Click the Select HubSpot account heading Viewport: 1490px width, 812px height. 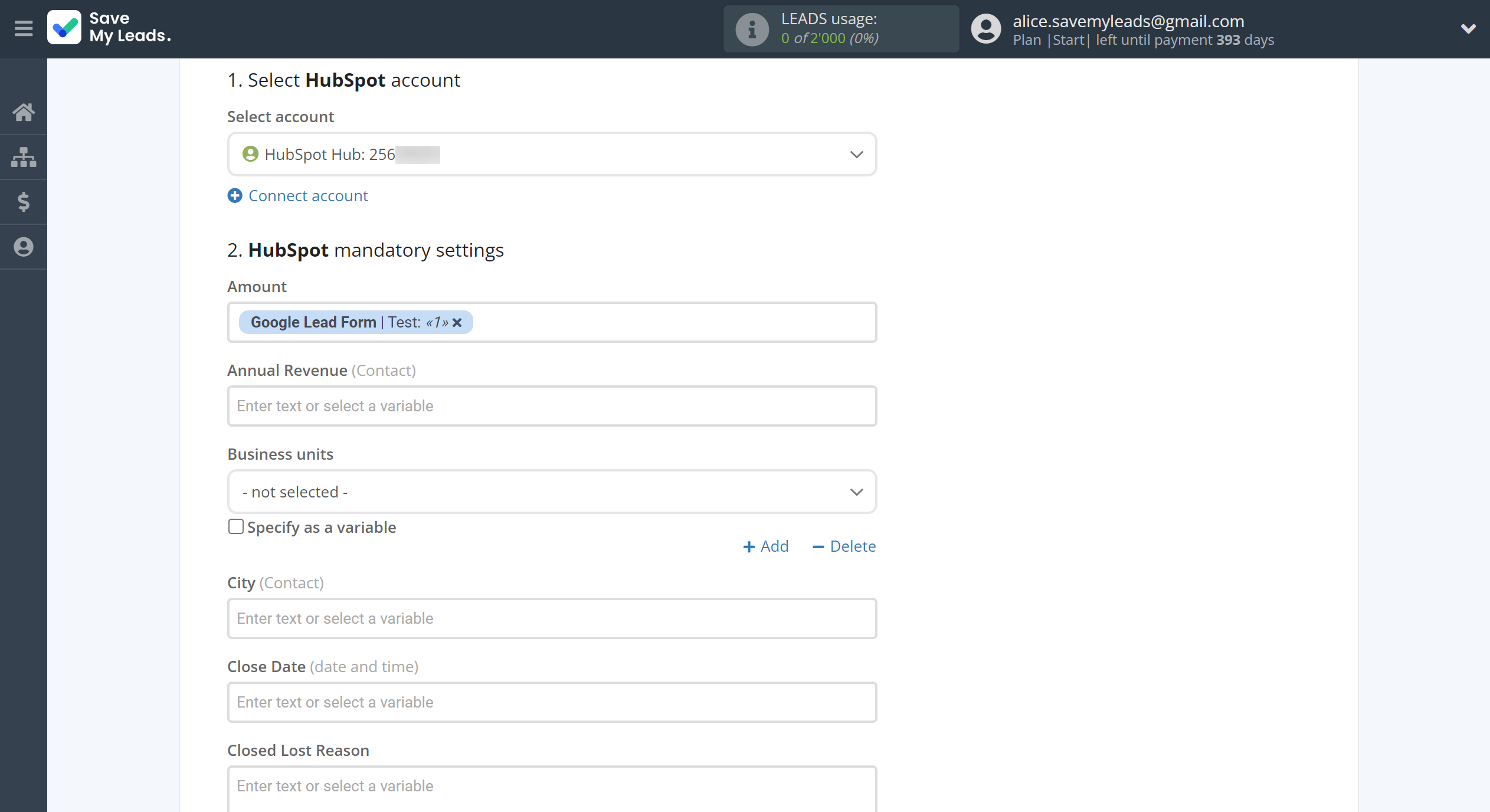pos(343,80)
